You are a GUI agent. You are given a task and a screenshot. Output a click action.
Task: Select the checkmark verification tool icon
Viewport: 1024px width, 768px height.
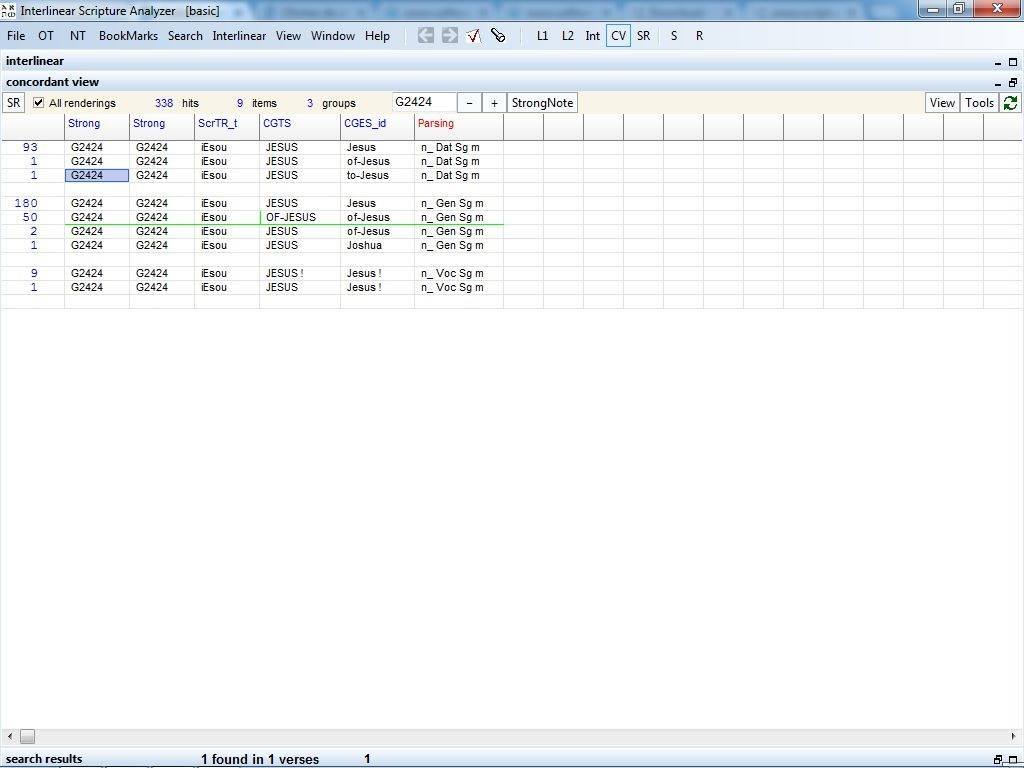click(473, 35)
